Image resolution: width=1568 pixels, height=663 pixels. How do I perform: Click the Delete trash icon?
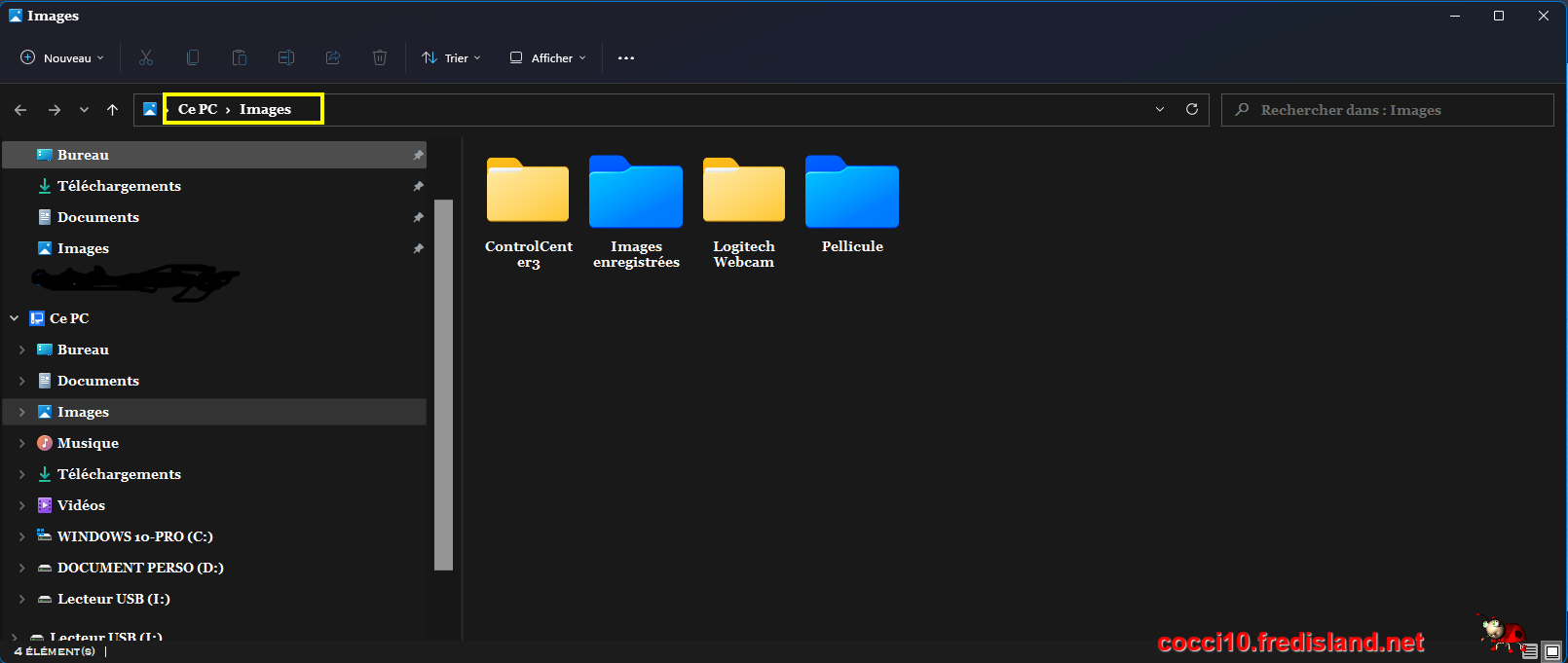pyautogui.click(x=380, y=58)
